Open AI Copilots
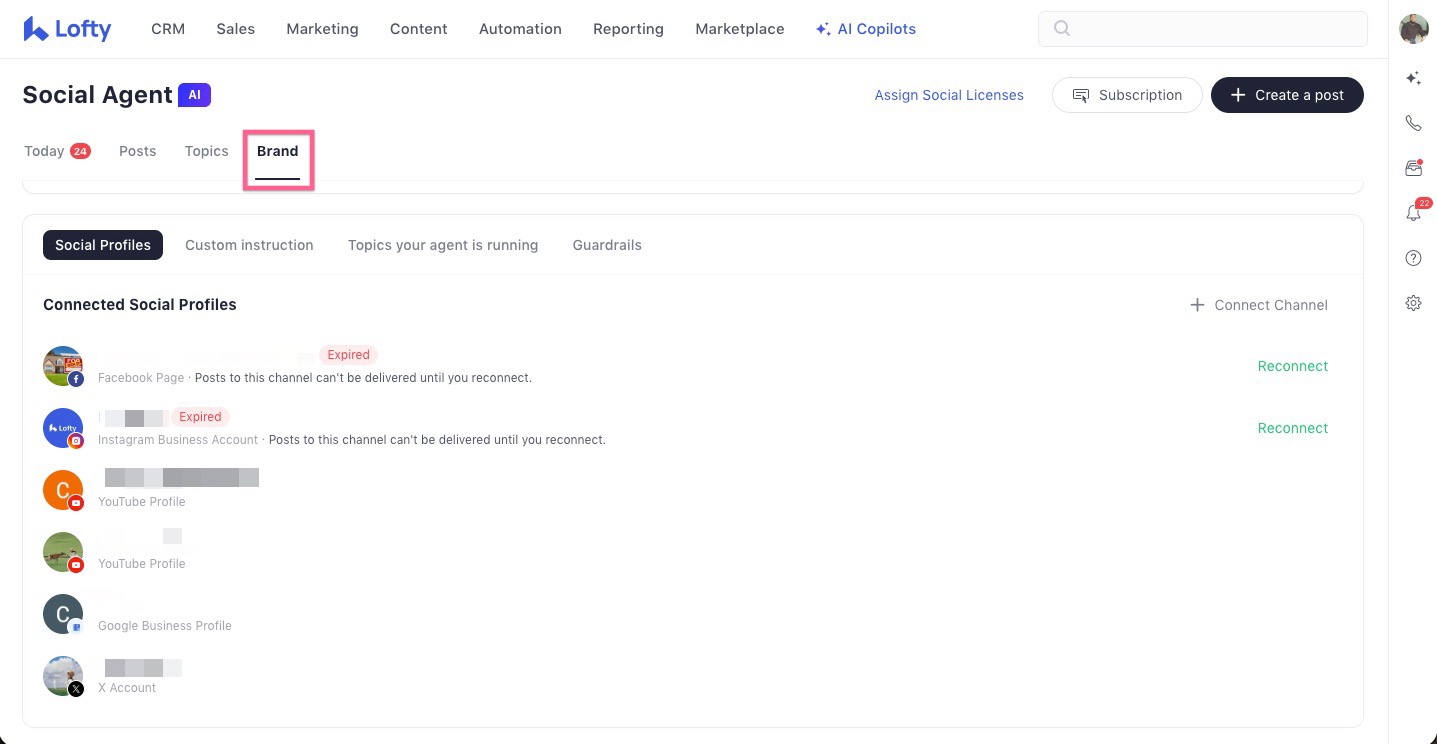Viewport: 1437px width, 744px height. (866, 29)
